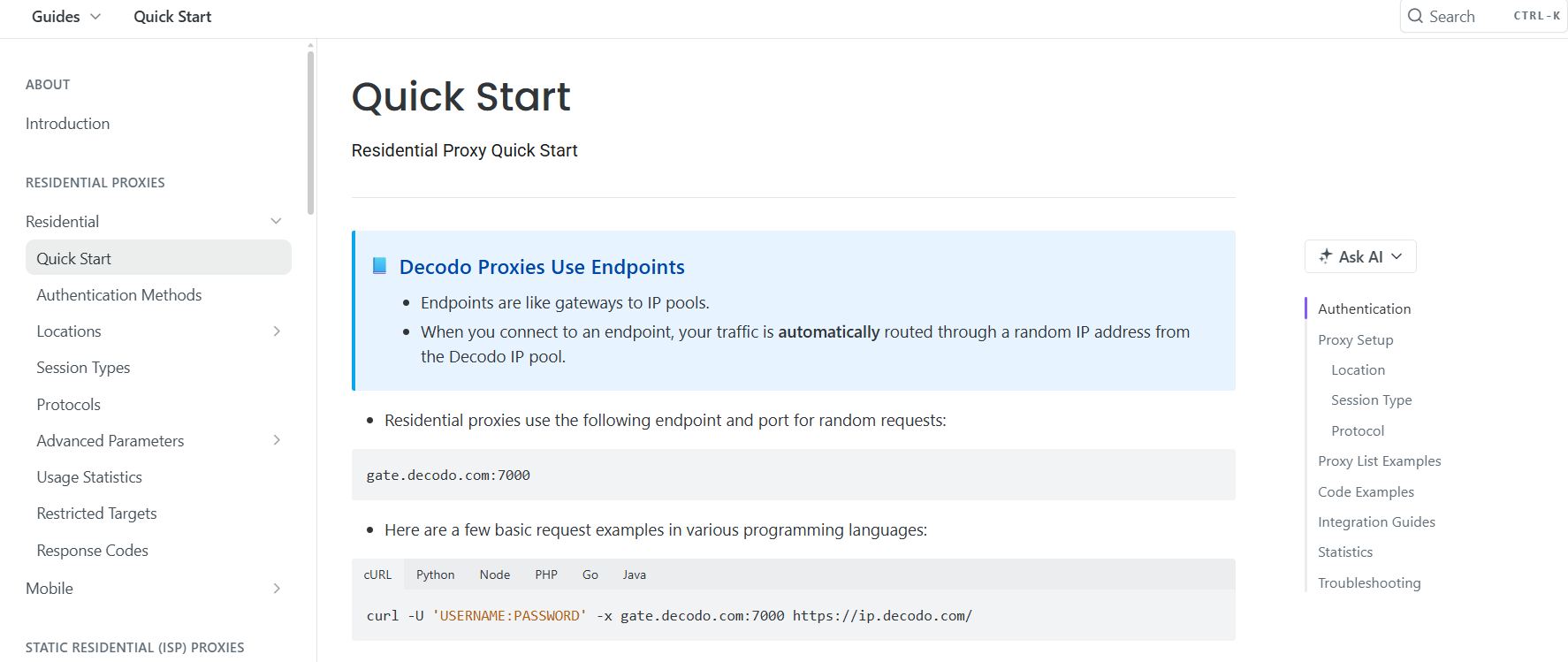The width and height of the screenshot is (1568, 662).
Task: Jump to Proxy Setup section
Action: pyautogui.click(x=1356, y=340)
